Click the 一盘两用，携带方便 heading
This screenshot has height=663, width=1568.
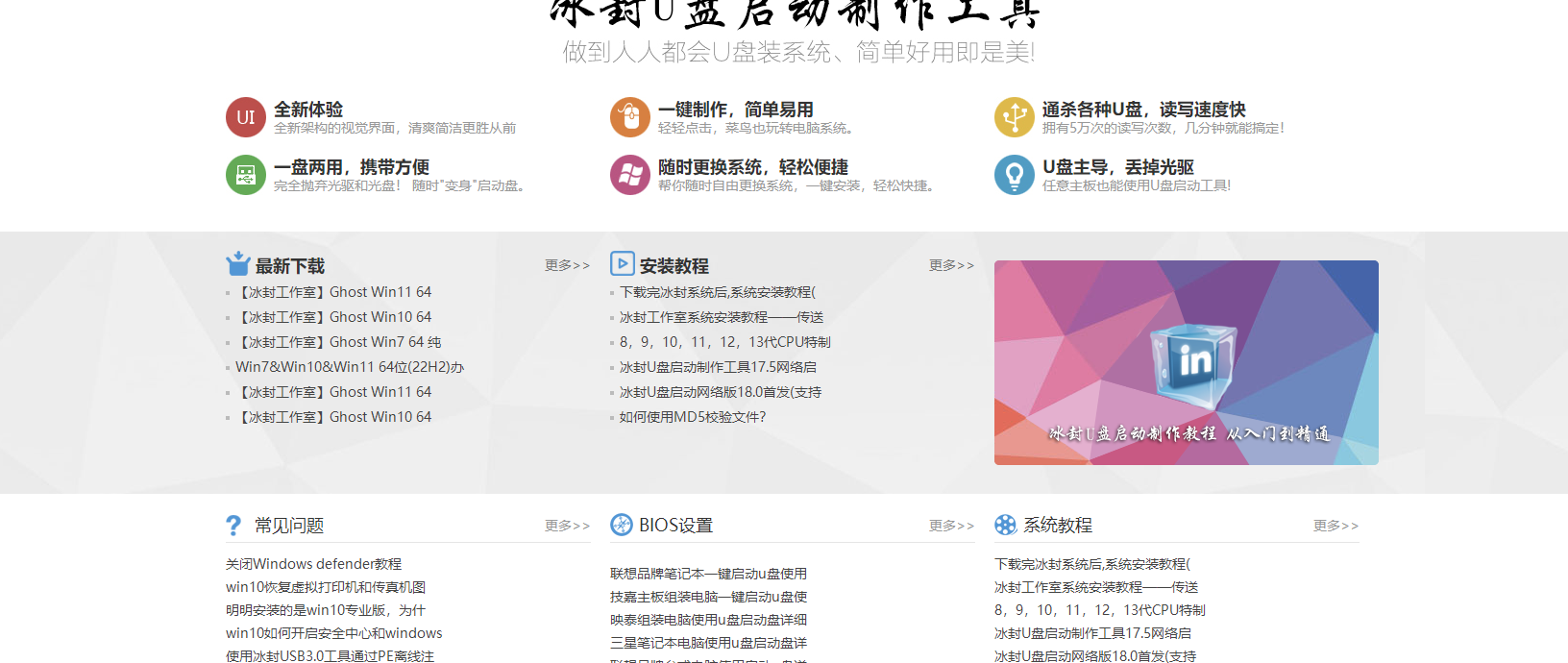tap(352, 167)
